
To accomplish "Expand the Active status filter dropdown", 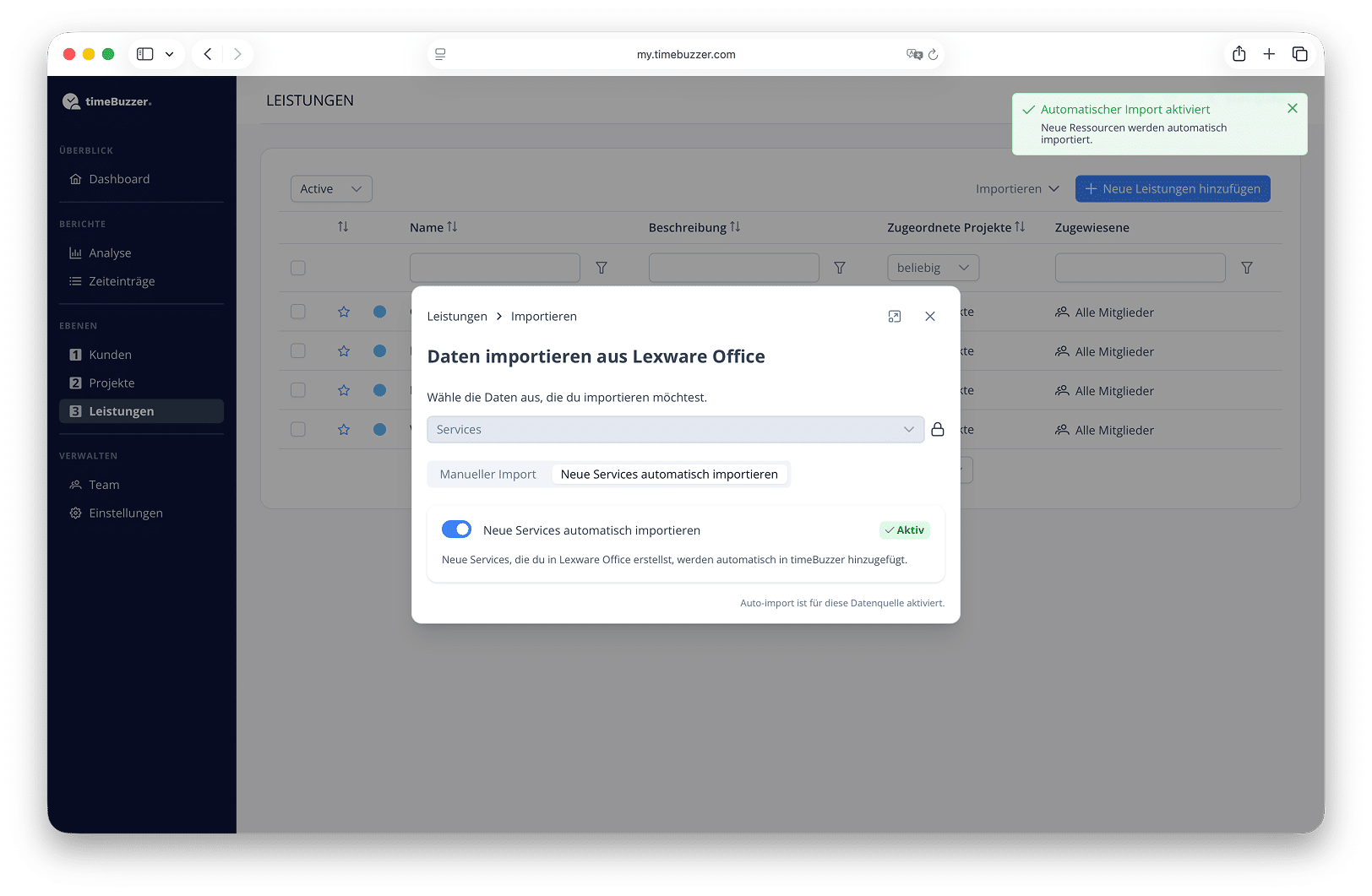I will 331,189.
